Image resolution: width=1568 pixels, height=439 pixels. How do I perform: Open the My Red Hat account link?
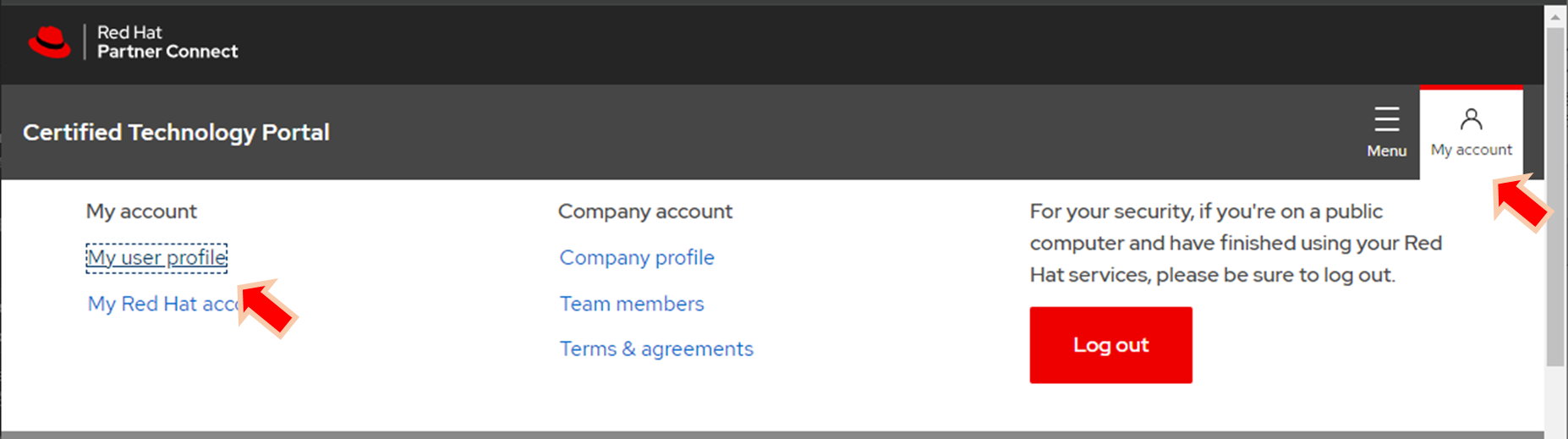161,304
